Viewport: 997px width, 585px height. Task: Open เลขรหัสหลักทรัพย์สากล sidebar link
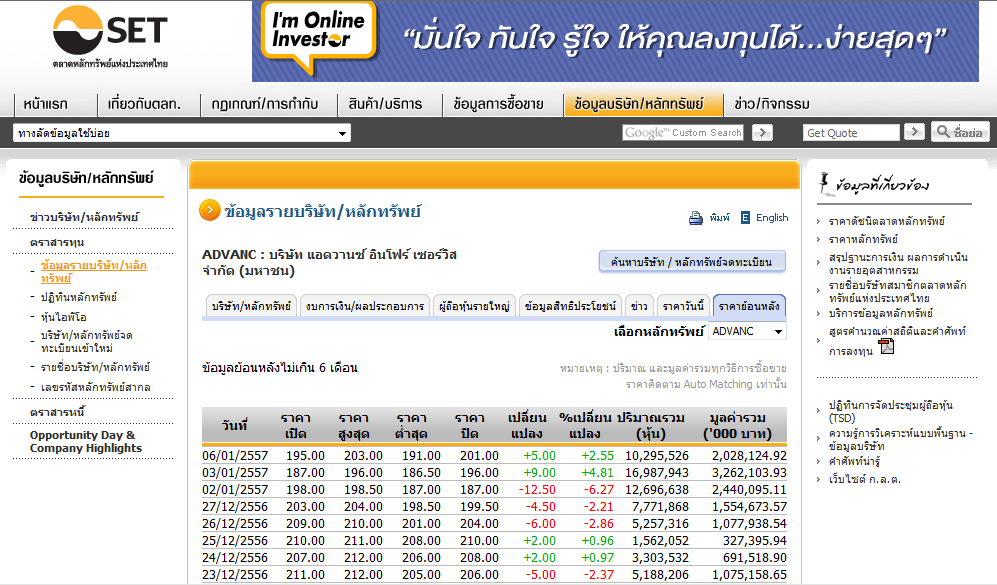(95, 387)
